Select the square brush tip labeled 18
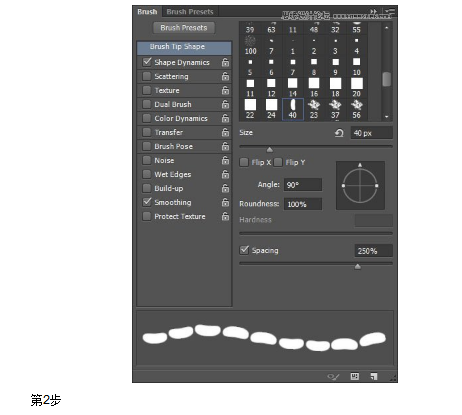 [335, 88]
